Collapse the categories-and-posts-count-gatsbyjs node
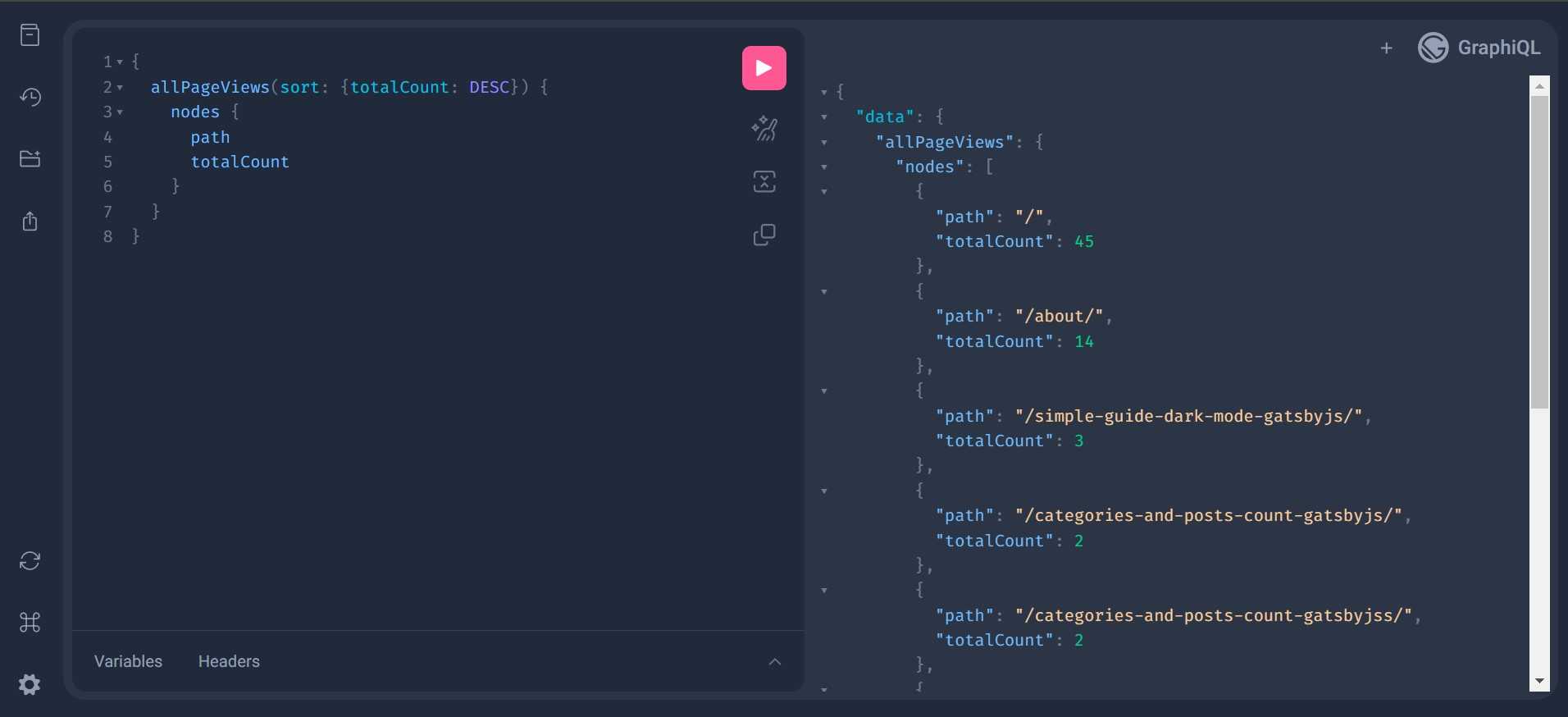Viewport: 1568px width, 717px height. [x=824, y=491]
